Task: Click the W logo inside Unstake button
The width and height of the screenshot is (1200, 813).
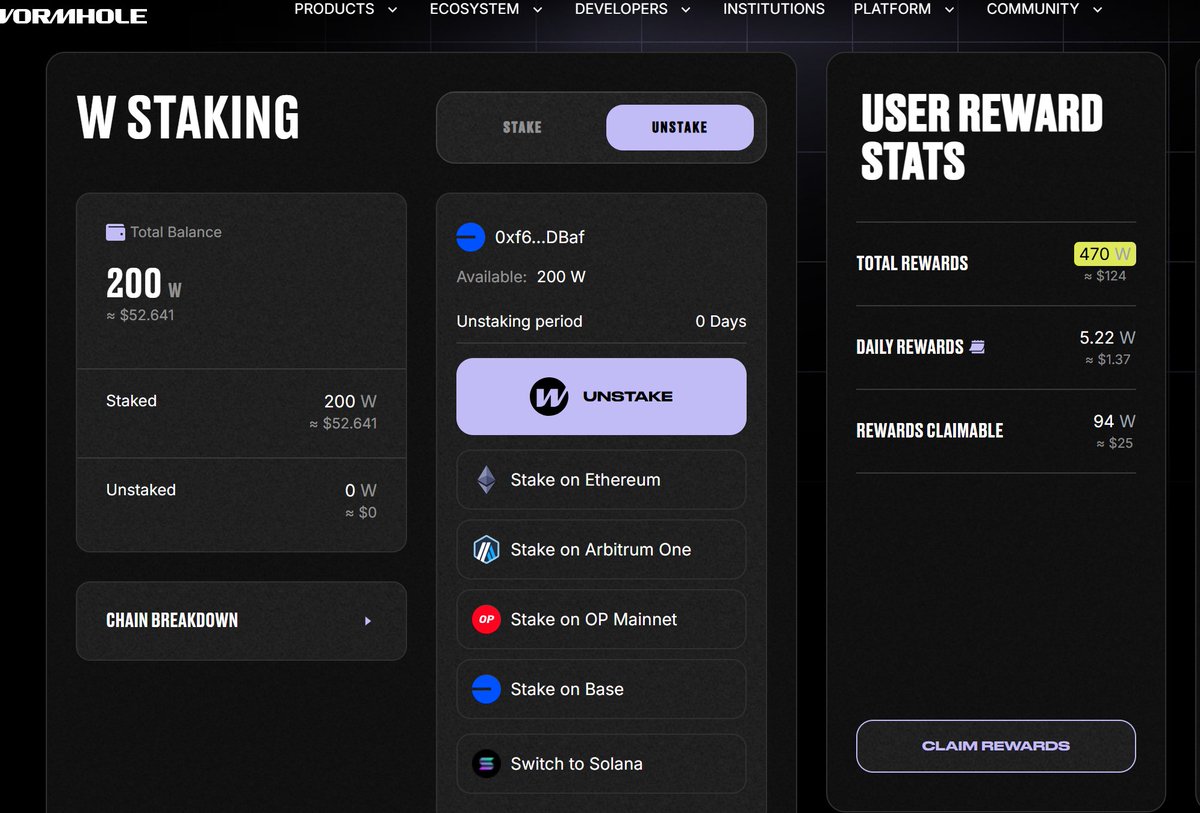Action: [549, 396]
